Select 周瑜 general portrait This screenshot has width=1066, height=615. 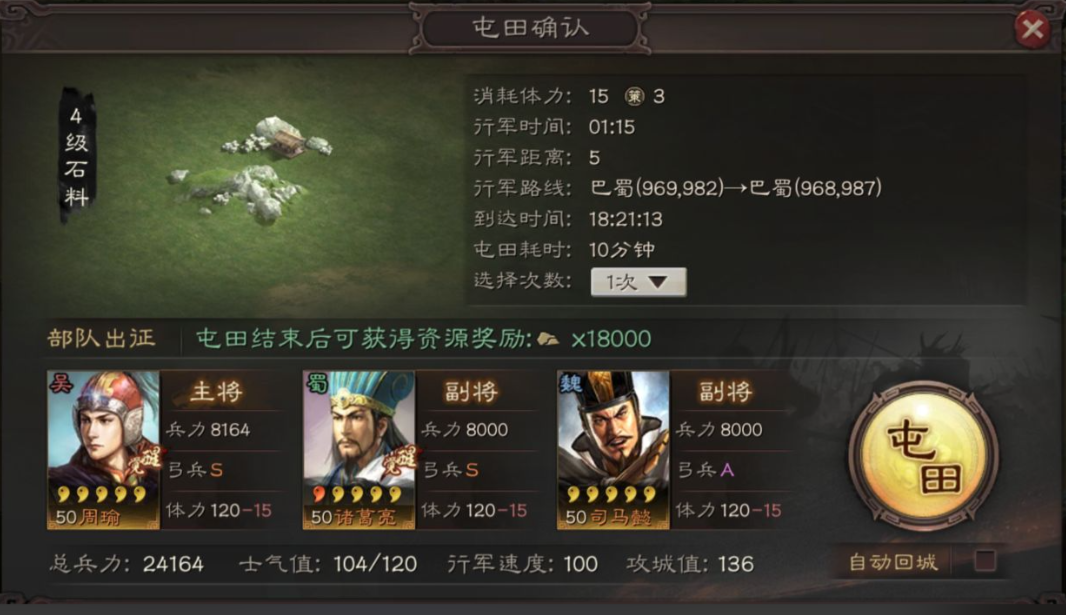(x=103, y=450)
